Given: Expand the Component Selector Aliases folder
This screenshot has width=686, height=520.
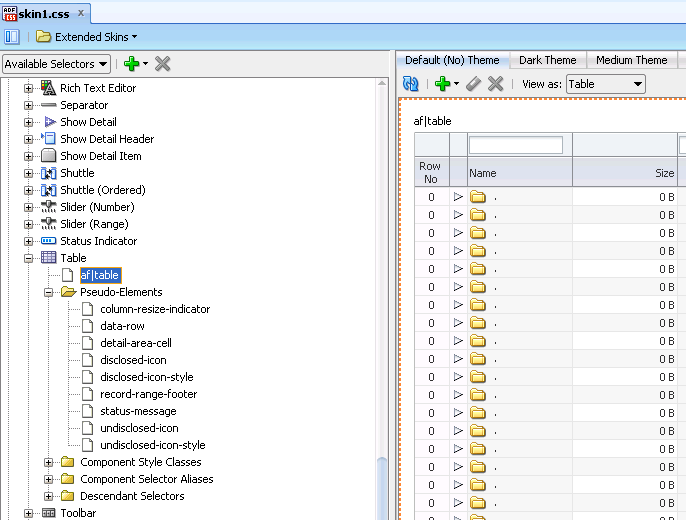Looking at the screenshot, I should [49, 480].
